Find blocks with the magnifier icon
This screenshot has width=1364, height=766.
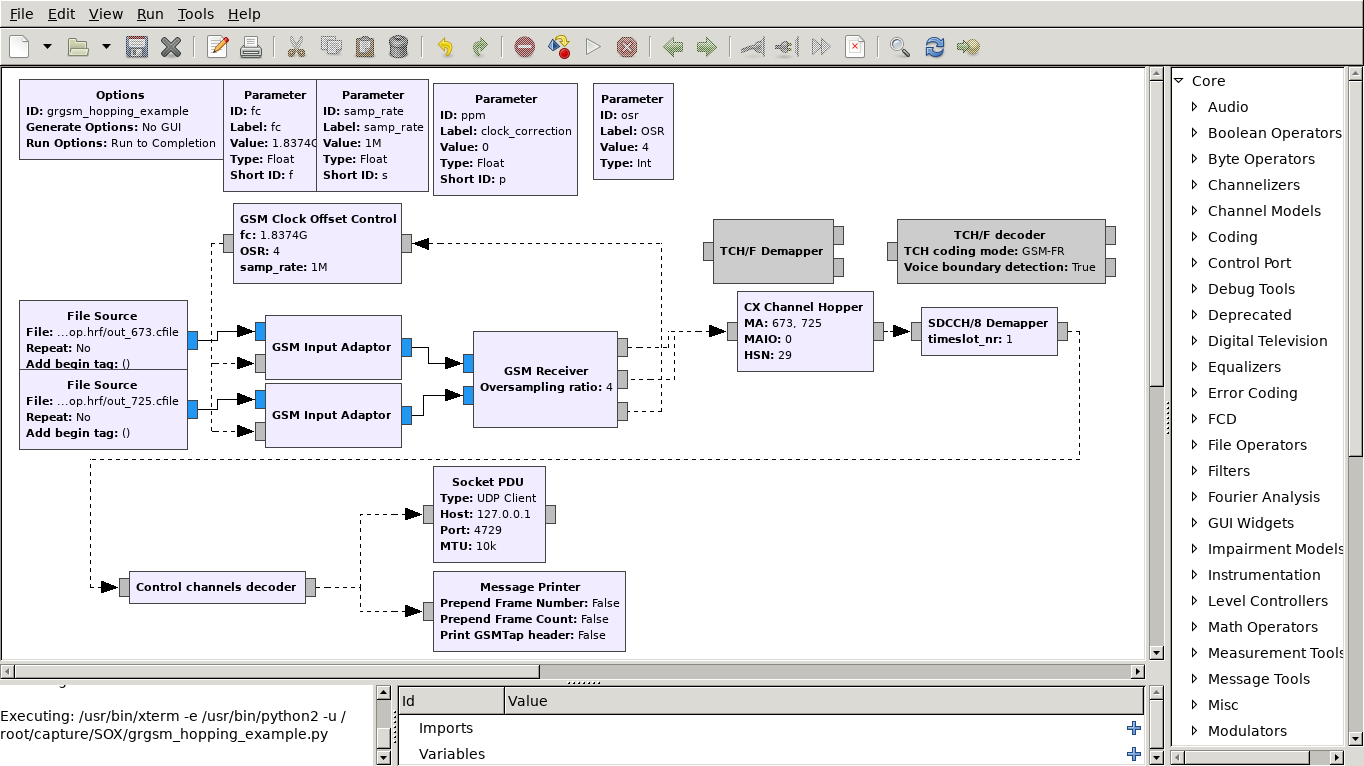900,46
